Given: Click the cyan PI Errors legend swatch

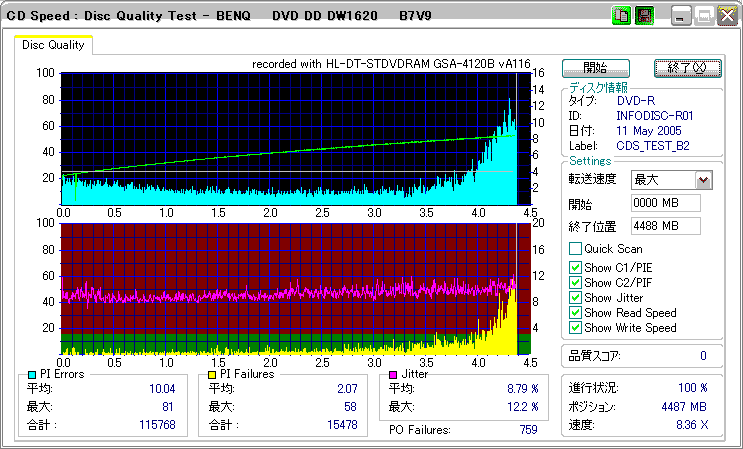Looking at the screenshot, I should tap(32, 374).
